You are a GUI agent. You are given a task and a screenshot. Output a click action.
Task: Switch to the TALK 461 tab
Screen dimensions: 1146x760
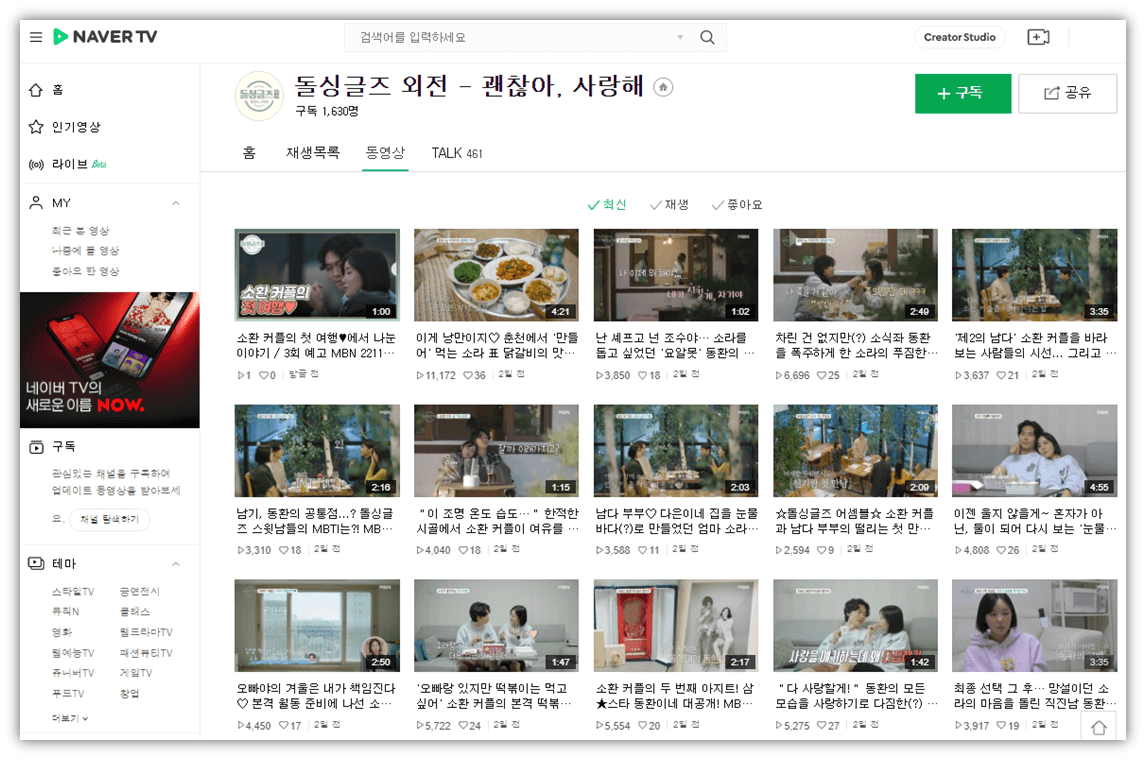click(457, 154)
